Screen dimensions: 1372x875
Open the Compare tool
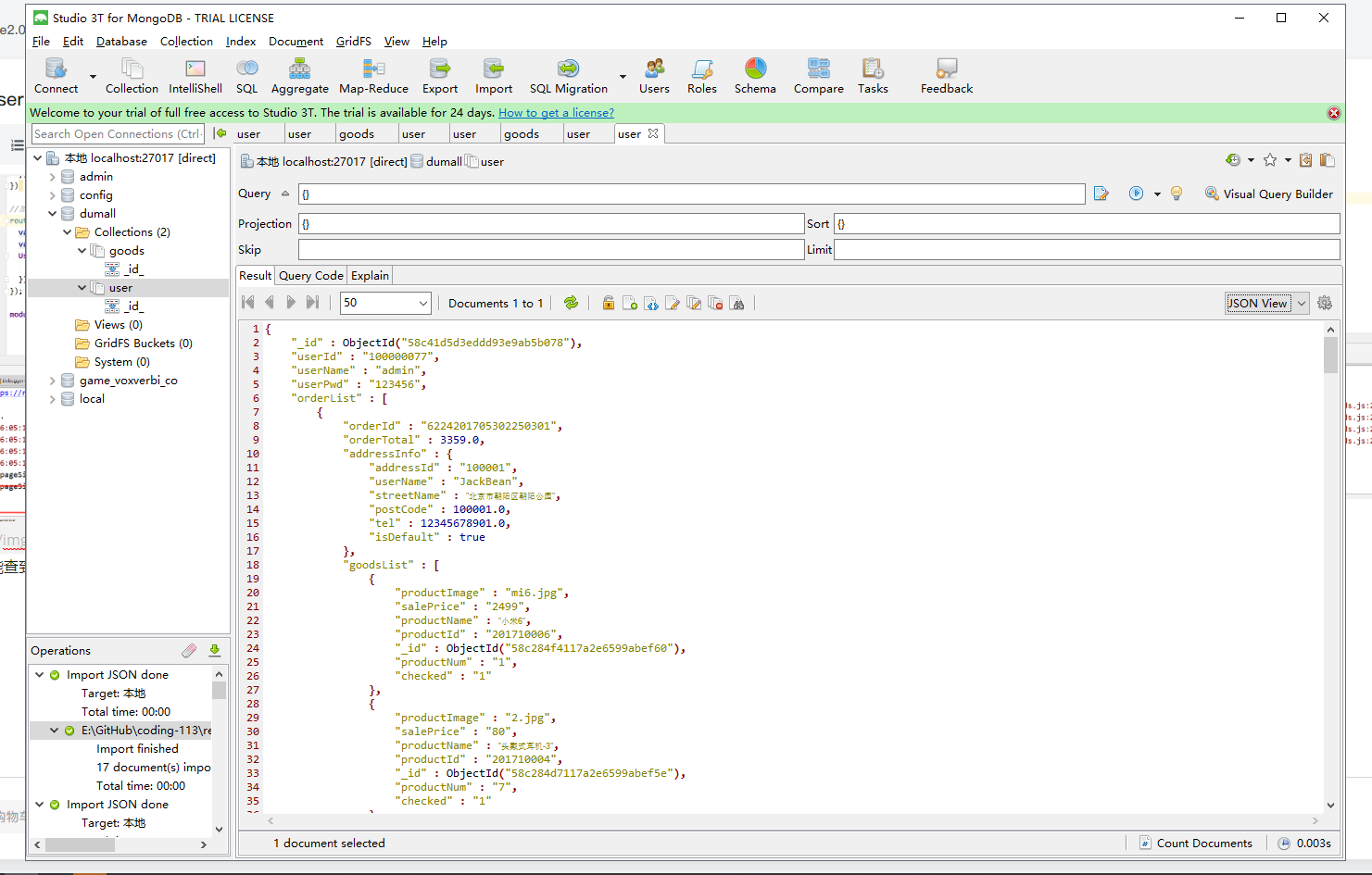tap(818, 76)
